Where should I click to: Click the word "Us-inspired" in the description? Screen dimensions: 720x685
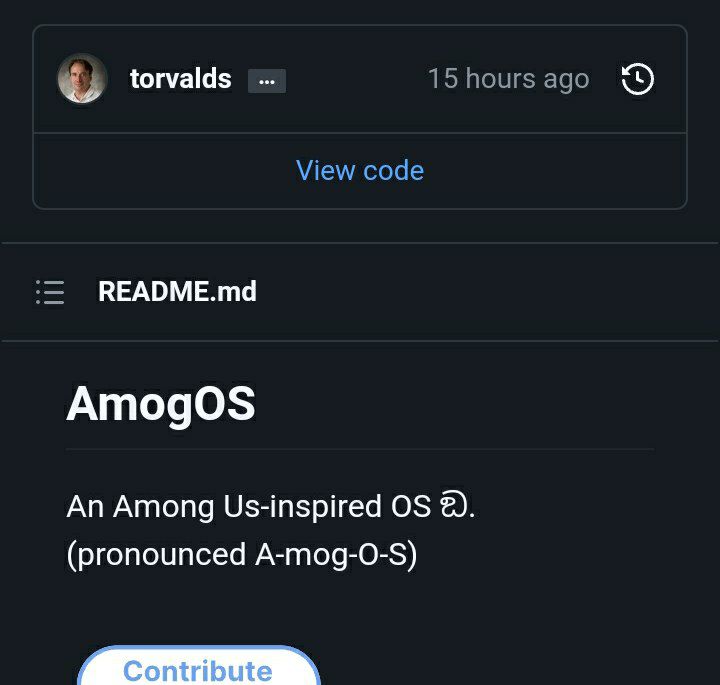tap(302, 507)
